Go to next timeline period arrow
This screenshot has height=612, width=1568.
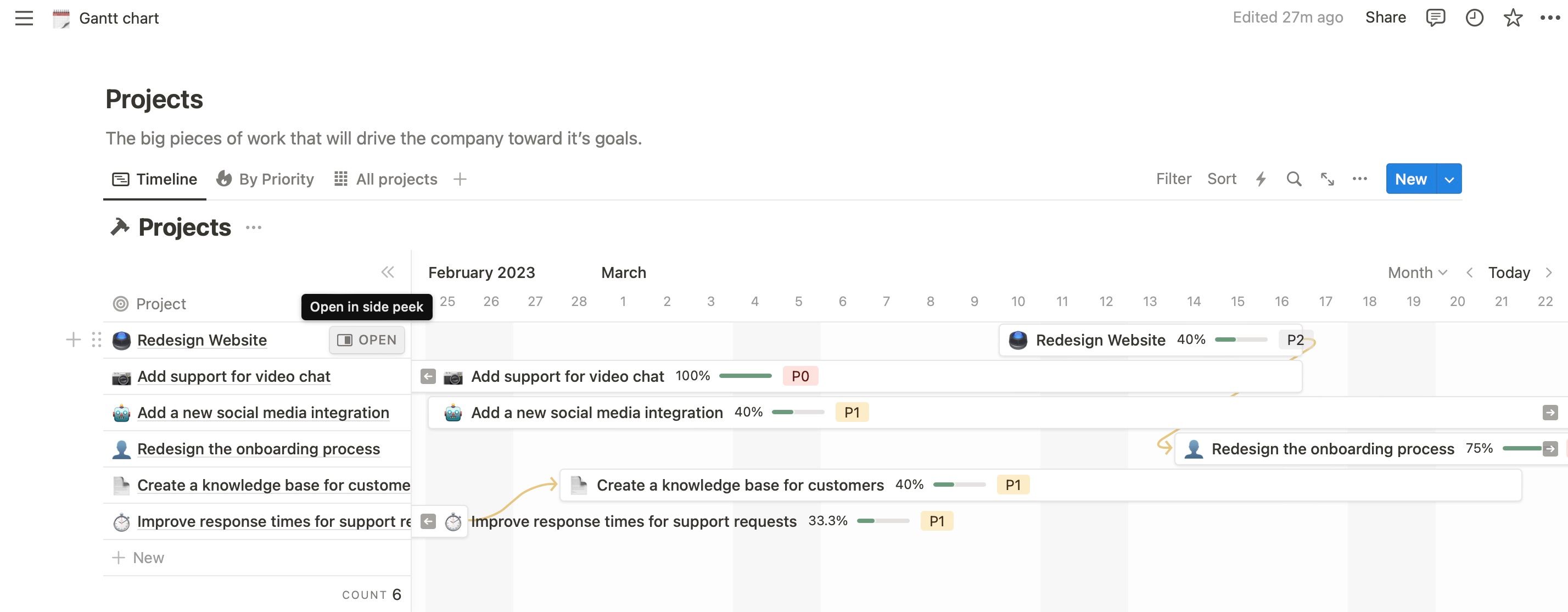click(x=1549, y=272)
